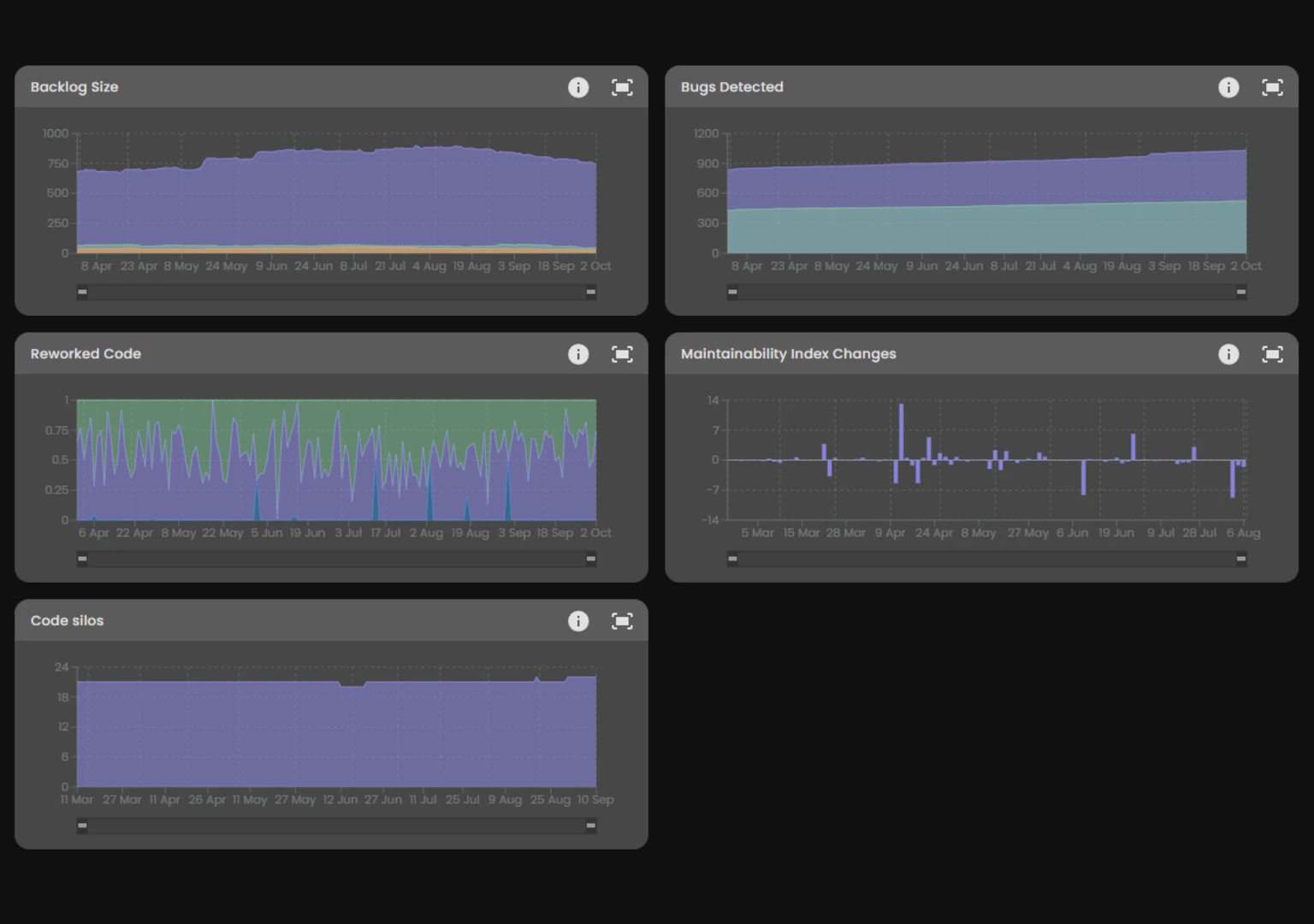Viewport: 1314px width, 924px height.
Task: Click the Reworked Code info icon
Action: (578, 354)
